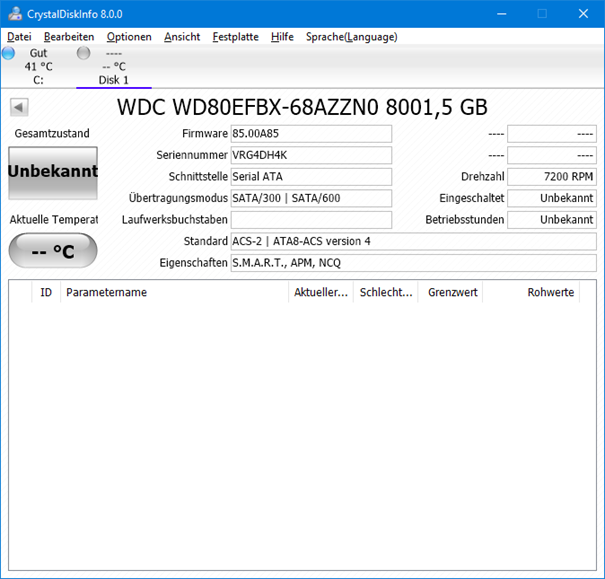Viewport: 605px width, 579px height.
Task: Click the Eigenschaften field S.M.A.R.T., APM, NCQ
Action: click(x=414, y=263)
